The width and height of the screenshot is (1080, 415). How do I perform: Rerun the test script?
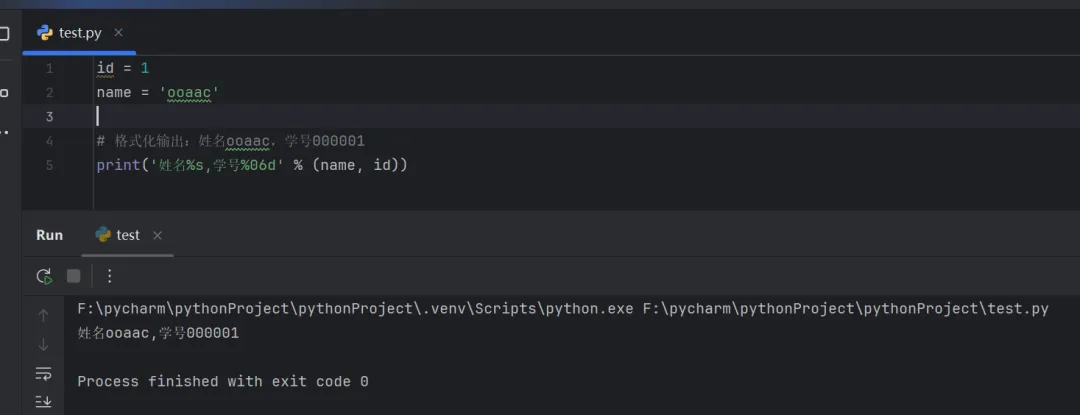pyautogui.click(x=44, y=276)
